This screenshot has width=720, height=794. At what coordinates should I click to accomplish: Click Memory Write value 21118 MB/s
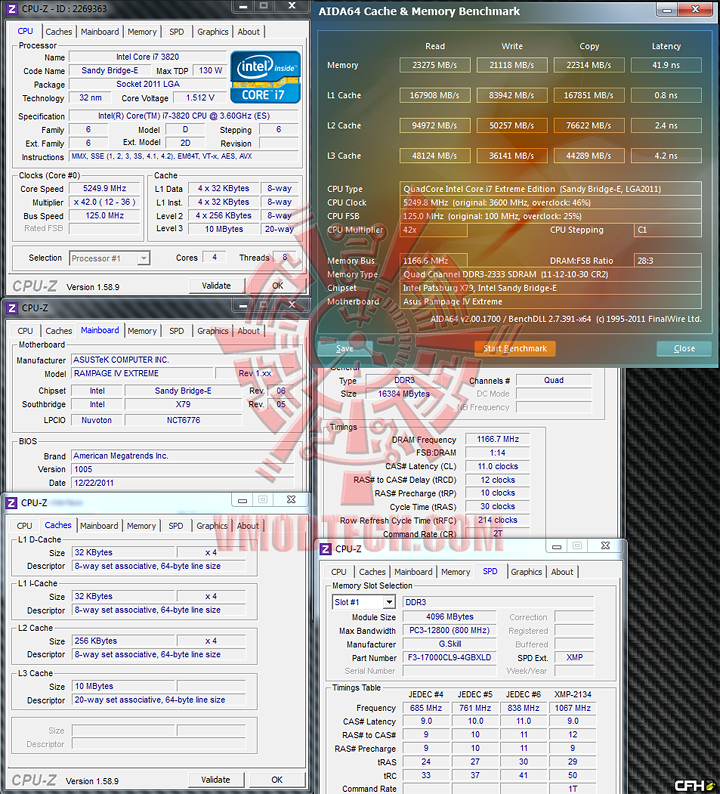[x=511, y=65]
